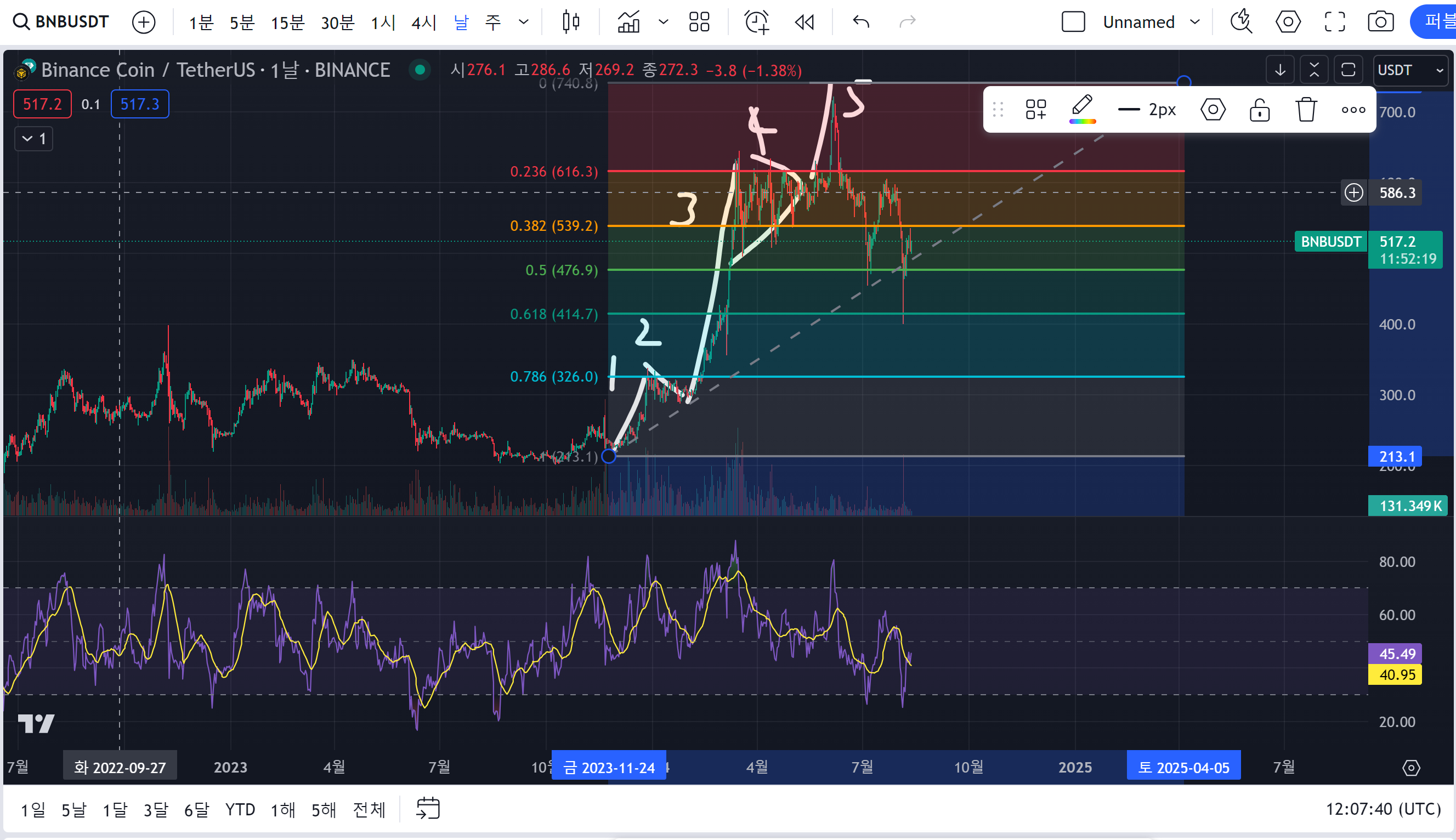Open quick search lightning icon
This screenshot has height=840, width=1456.
click(x=1242, y=22)
